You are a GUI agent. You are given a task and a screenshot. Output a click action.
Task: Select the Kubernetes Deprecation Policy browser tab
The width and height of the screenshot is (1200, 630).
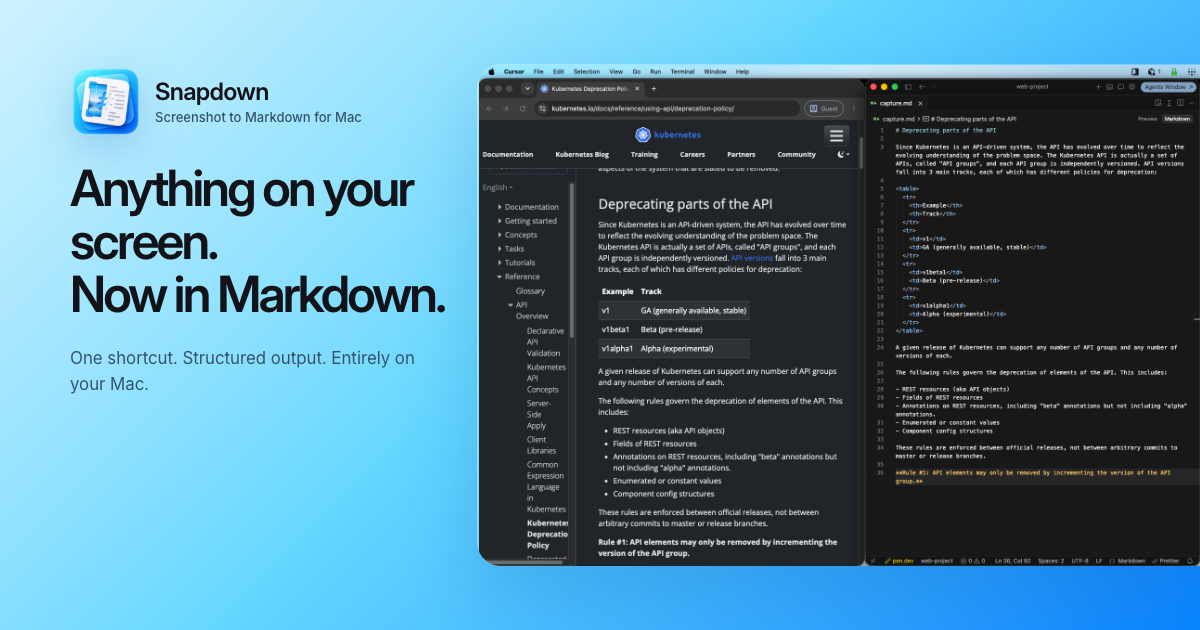click(x=590, y=89)
